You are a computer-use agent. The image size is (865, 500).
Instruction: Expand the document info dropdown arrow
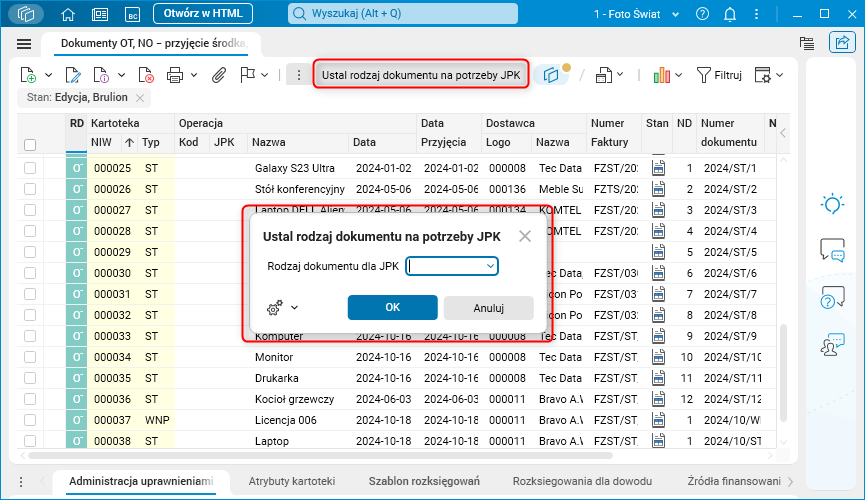[x=121, y=75]
